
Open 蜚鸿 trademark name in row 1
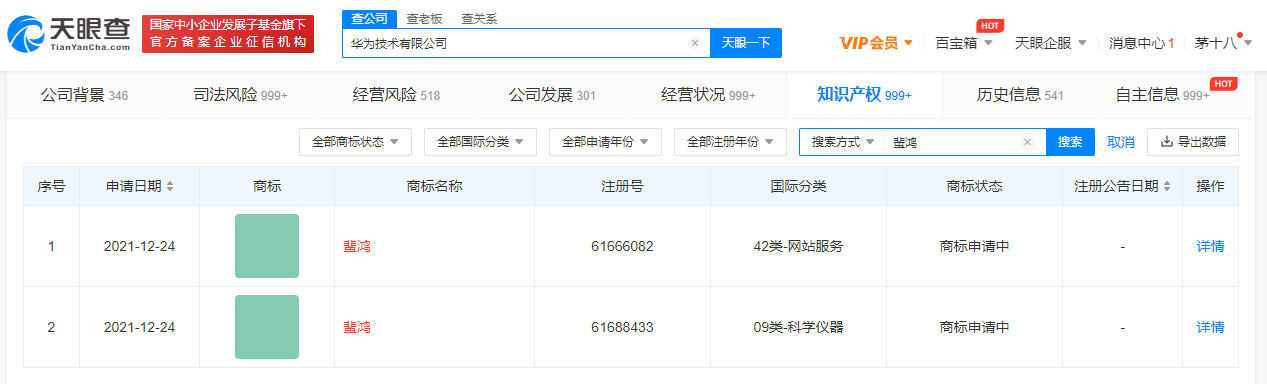pyautogui.click(x=357, y=246)
